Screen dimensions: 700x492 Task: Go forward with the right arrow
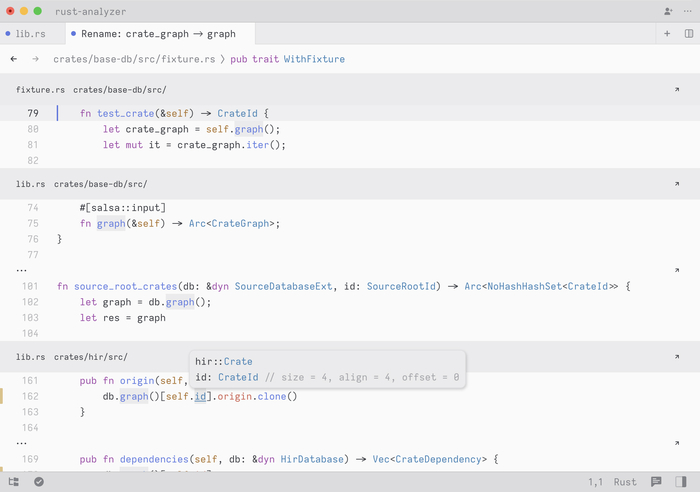pyautogui.click(x=35, y=59)
